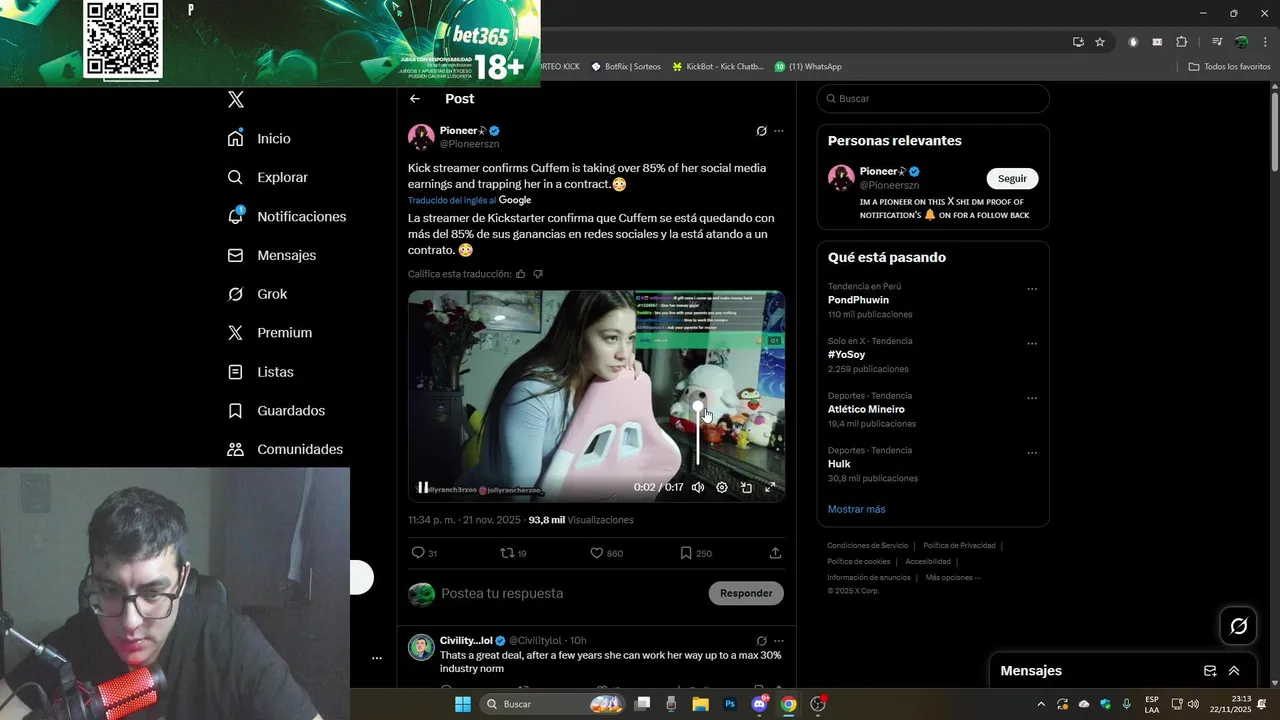Viewport: 1280px width, 720px height.
Task: Open more options on Civility's reply
Action: click(779, 641)
